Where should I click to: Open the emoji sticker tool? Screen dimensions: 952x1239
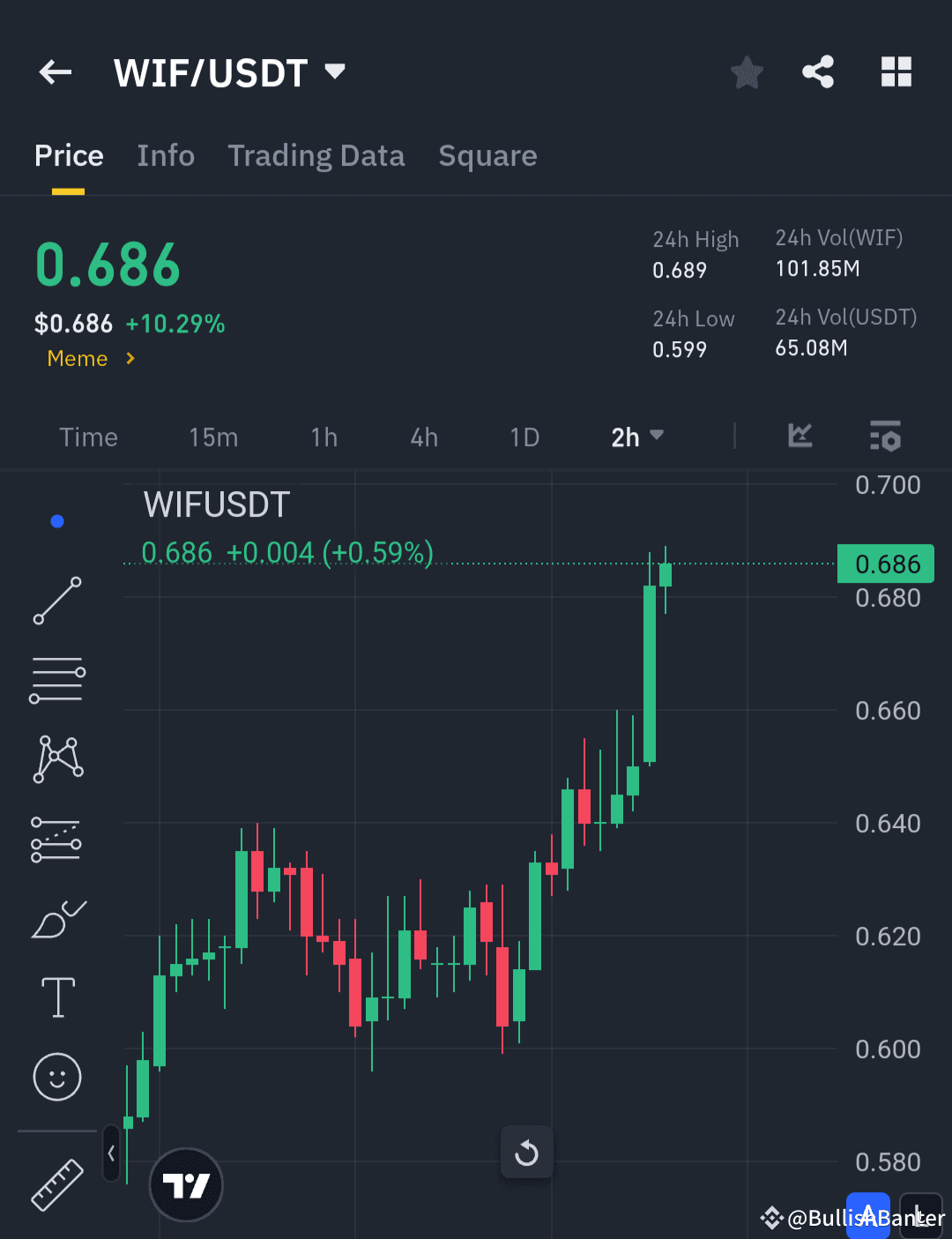[x=56, y=1077]
